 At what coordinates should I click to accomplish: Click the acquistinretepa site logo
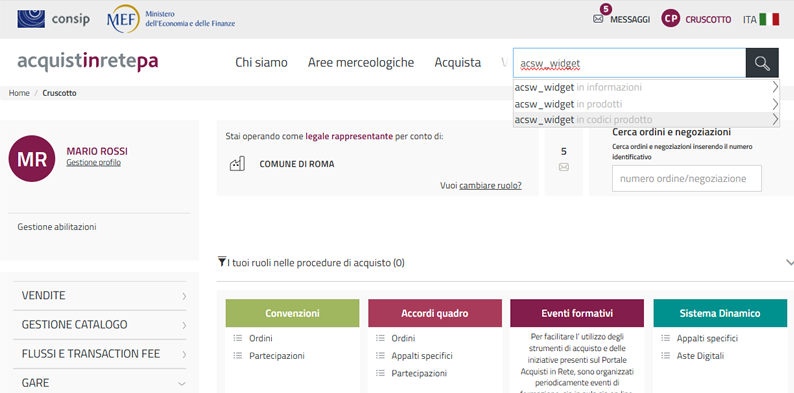pos(88,61)
